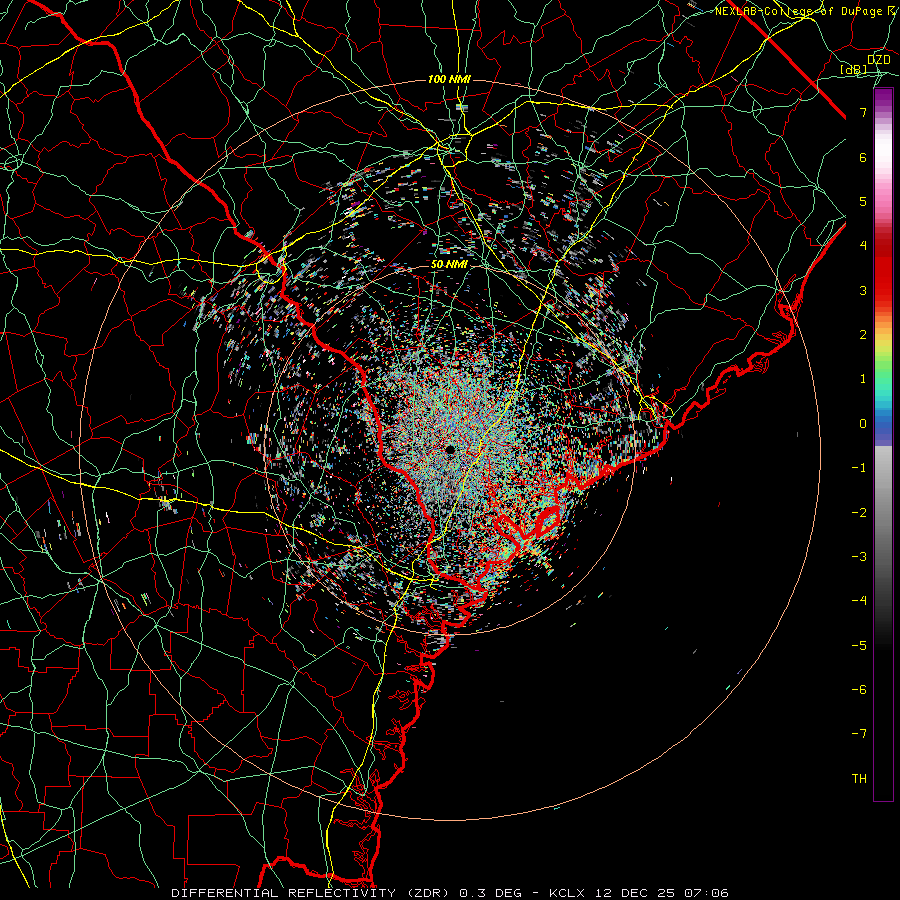The width and height of the screenshot is (900, 900).
Task: Click the "-5" value on the dB scale
Action: (x=859, y=645)
